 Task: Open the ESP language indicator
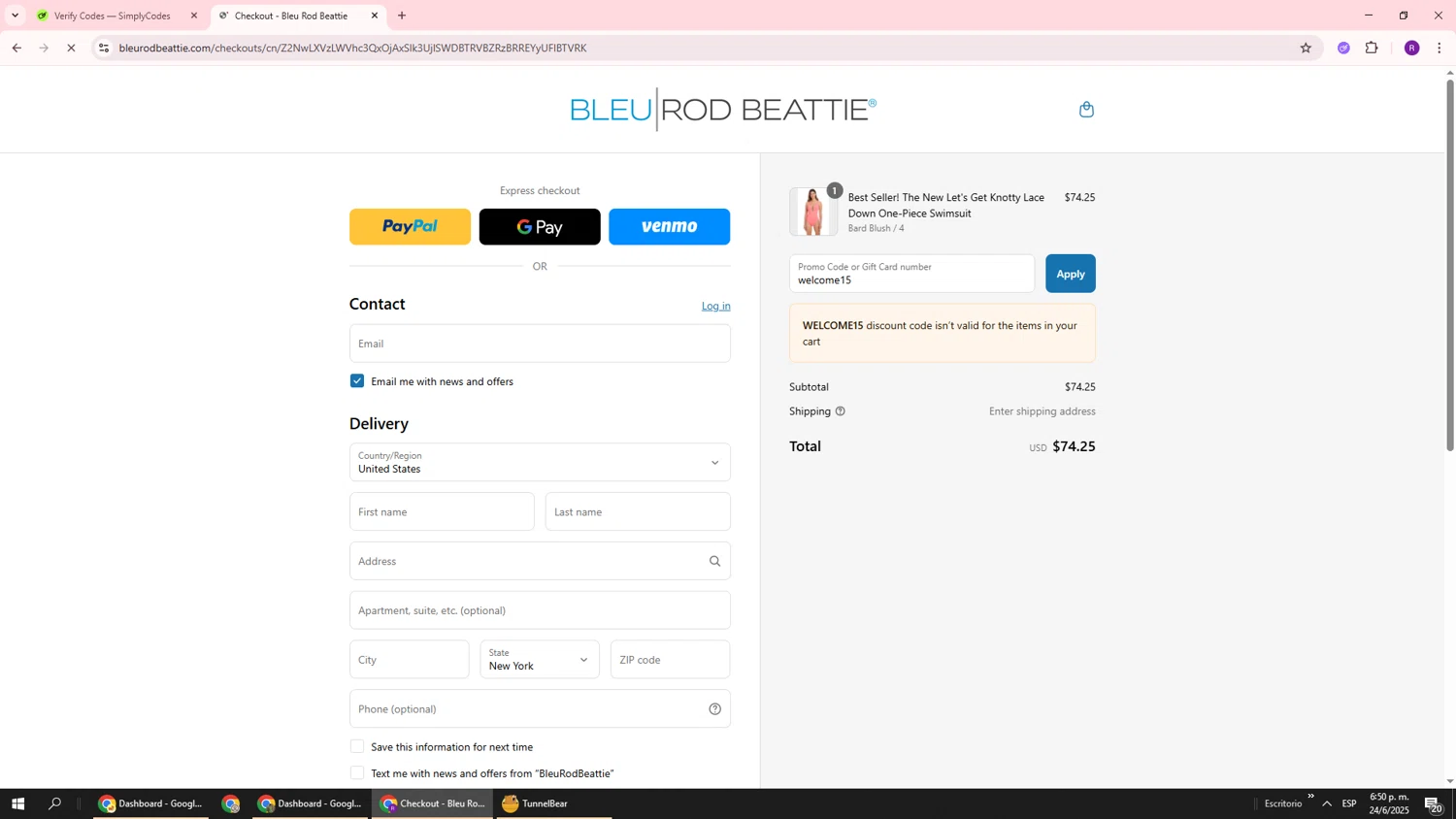(1349, 803)
